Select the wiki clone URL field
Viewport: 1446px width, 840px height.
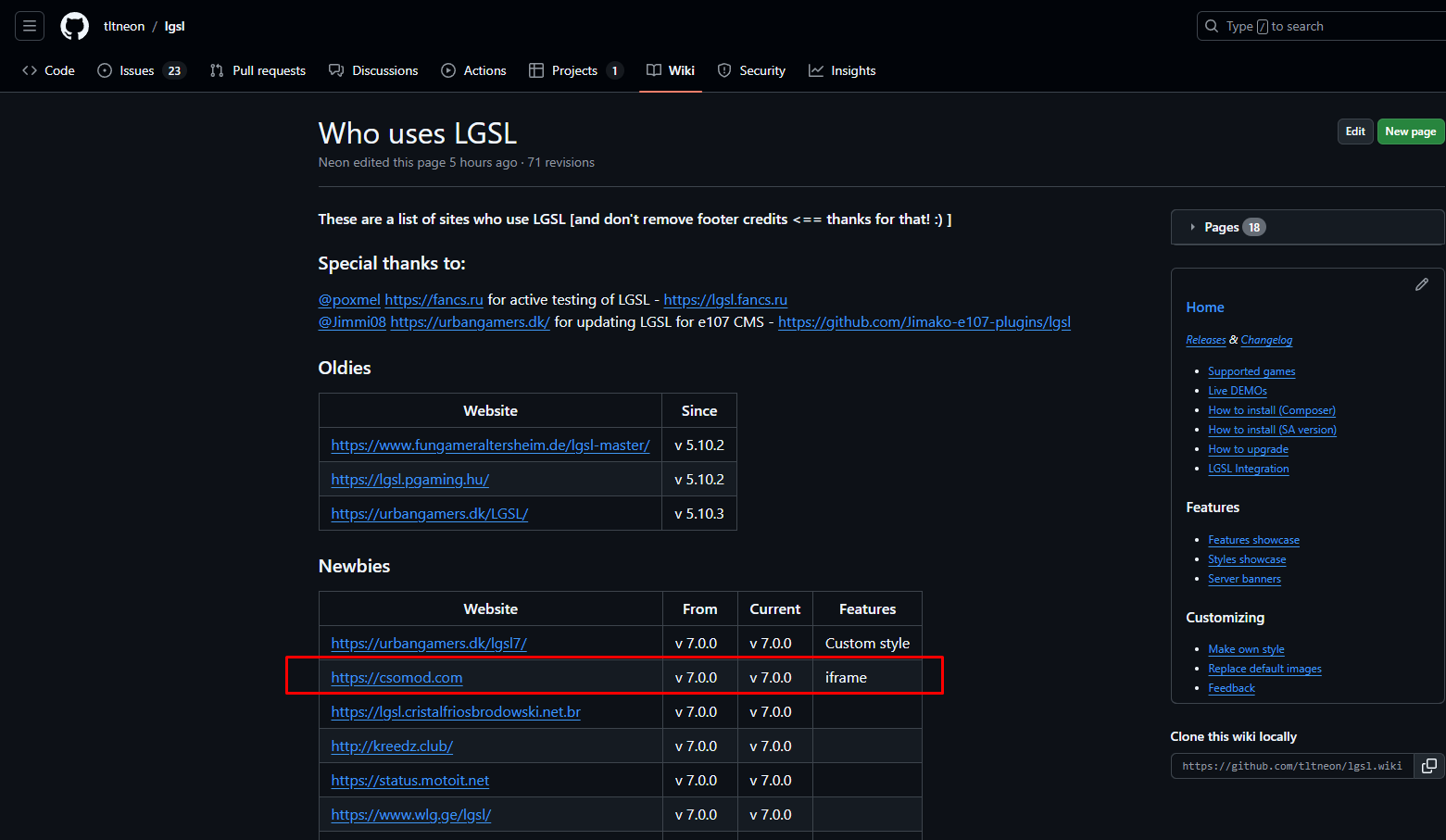1291,766
